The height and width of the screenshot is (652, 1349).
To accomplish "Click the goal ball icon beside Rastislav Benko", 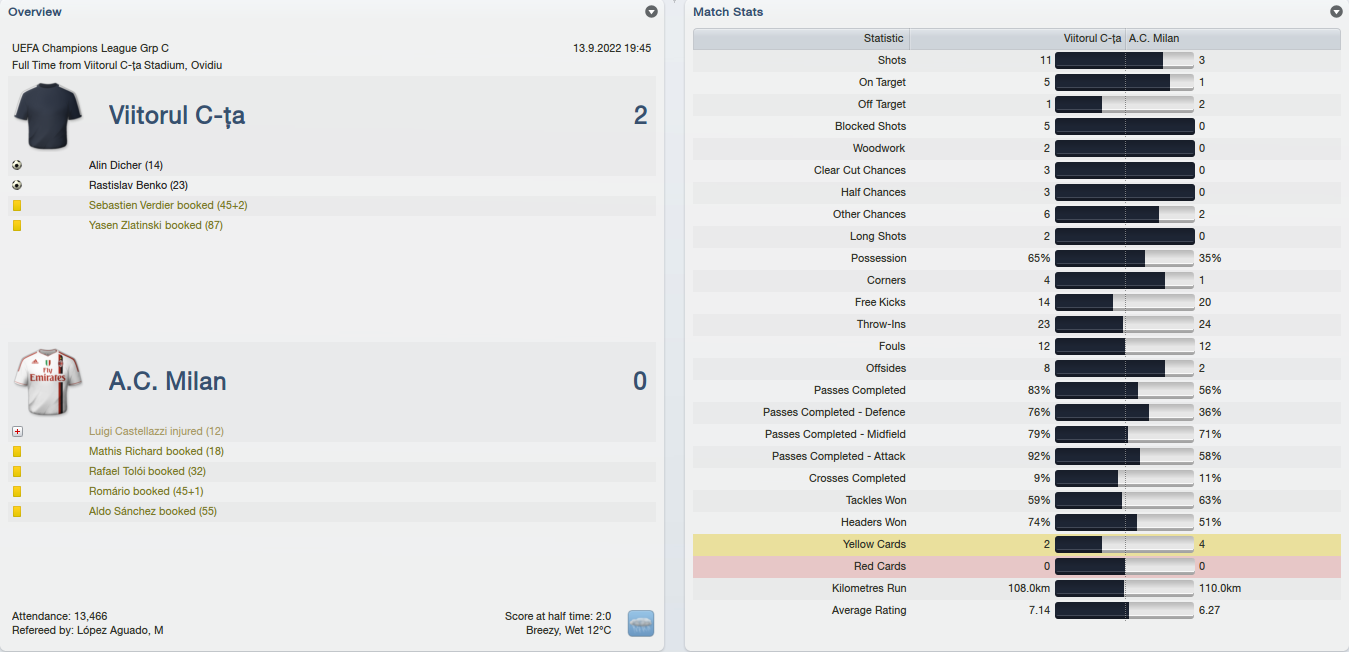I will [x=17, y=185].
